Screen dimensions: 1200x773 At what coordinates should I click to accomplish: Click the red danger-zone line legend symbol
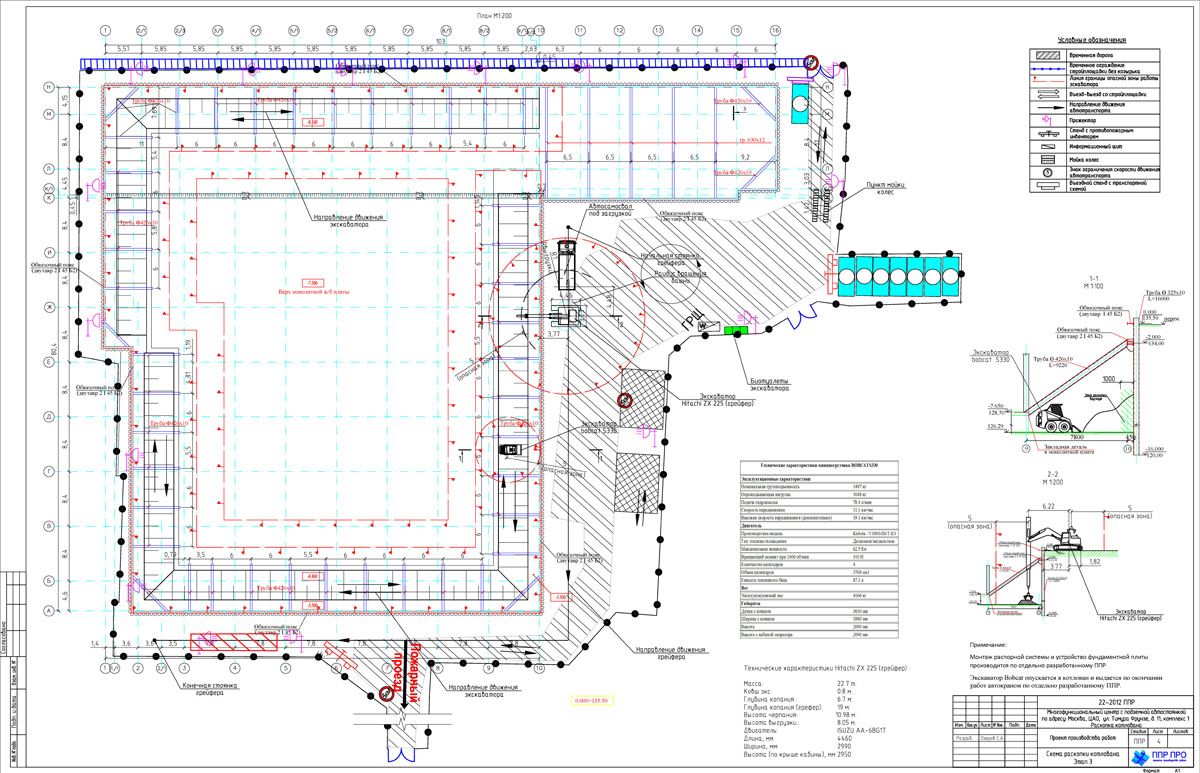[1048, 78]
